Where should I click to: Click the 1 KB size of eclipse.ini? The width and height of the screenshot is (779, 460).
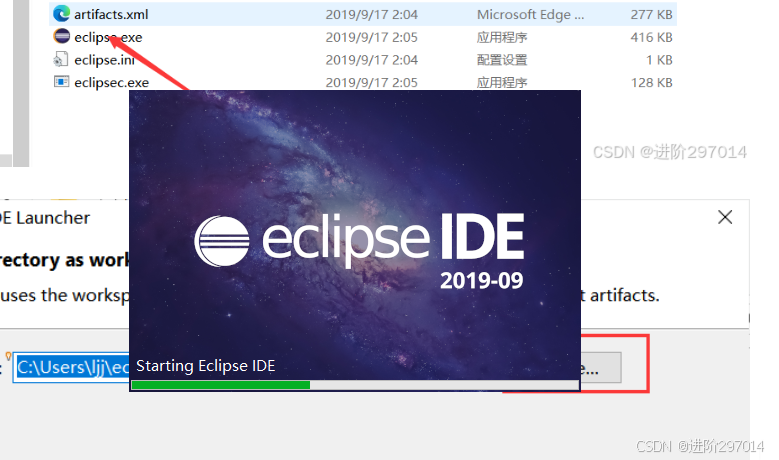(x=659, y=60)
